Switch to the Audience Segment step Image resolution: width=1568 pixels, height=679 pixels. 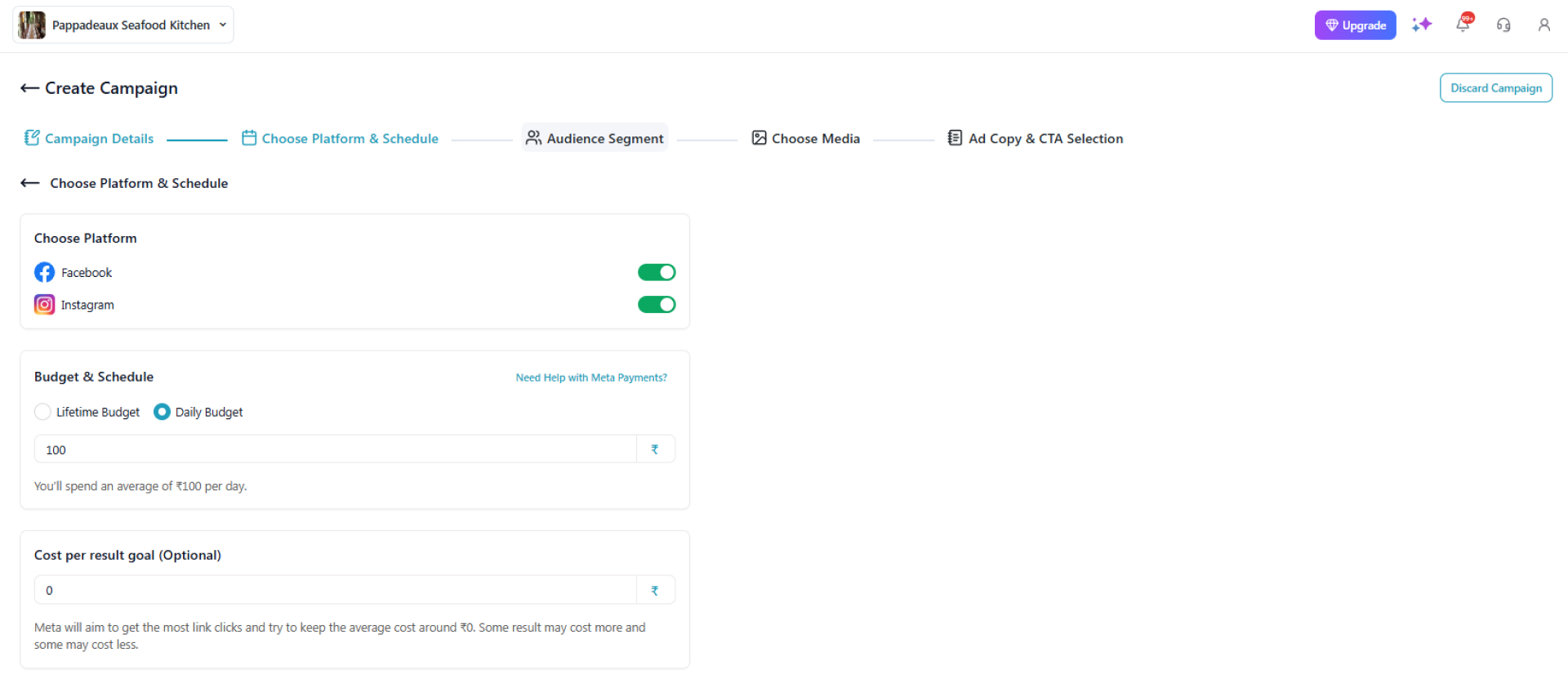click(x=595, y=139)
